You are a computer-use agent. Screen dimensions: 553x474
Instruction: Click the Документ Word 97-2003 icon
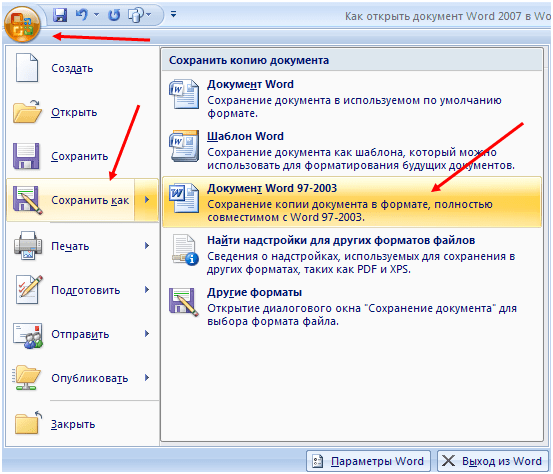(183, 198)
